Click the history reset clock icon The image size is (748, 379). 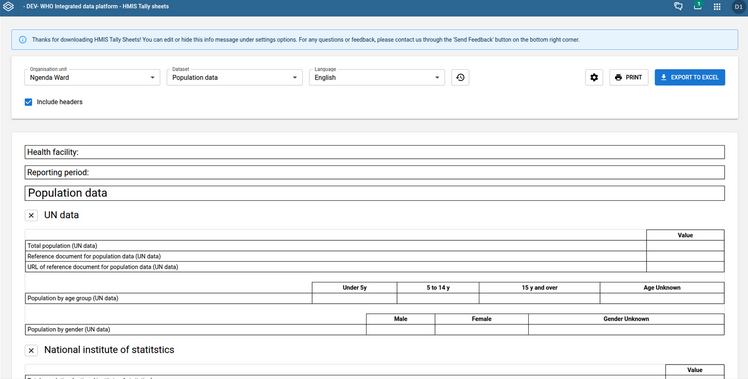[460, 77]
